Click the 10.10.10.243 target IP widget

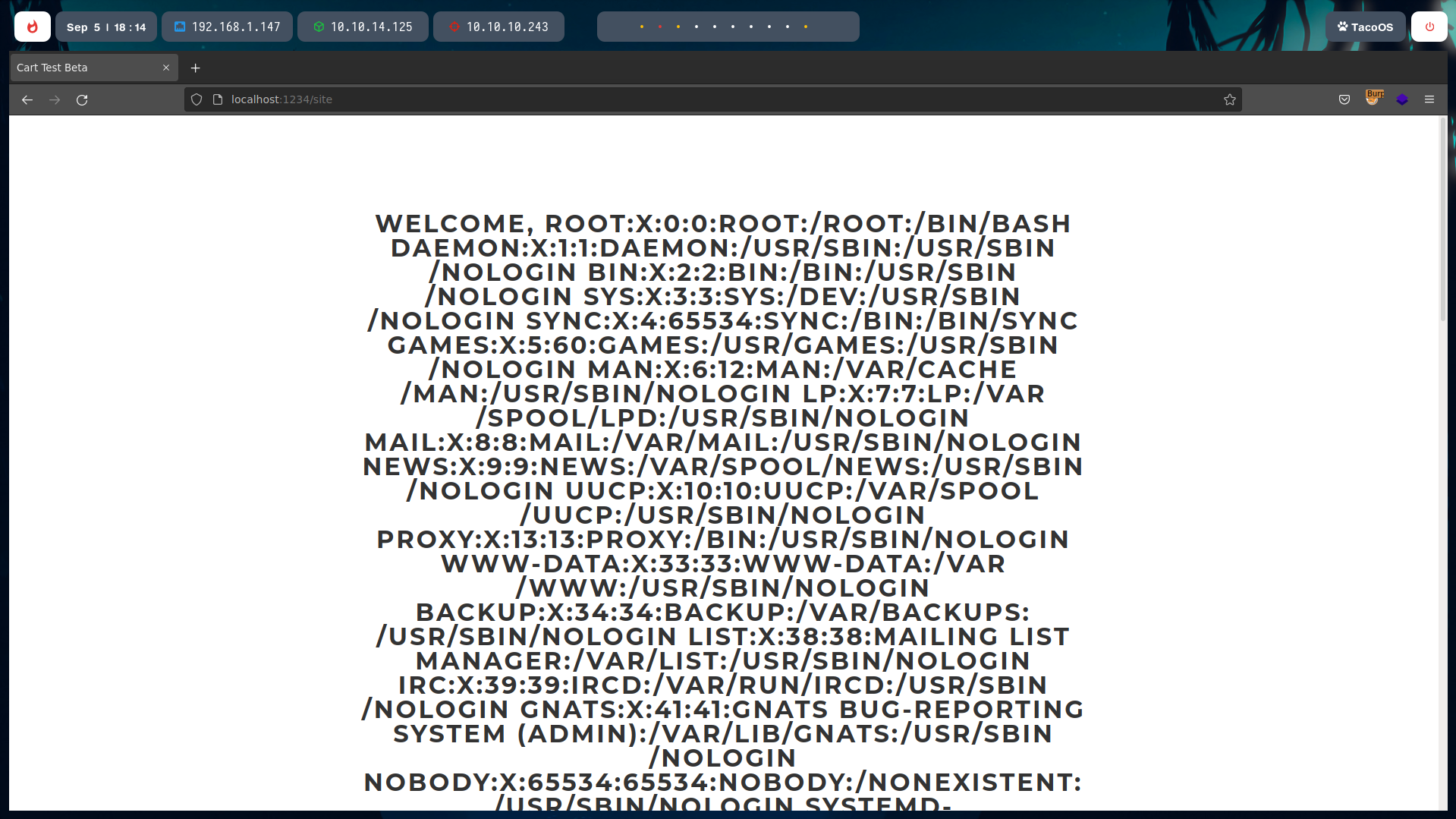point(498,27)
